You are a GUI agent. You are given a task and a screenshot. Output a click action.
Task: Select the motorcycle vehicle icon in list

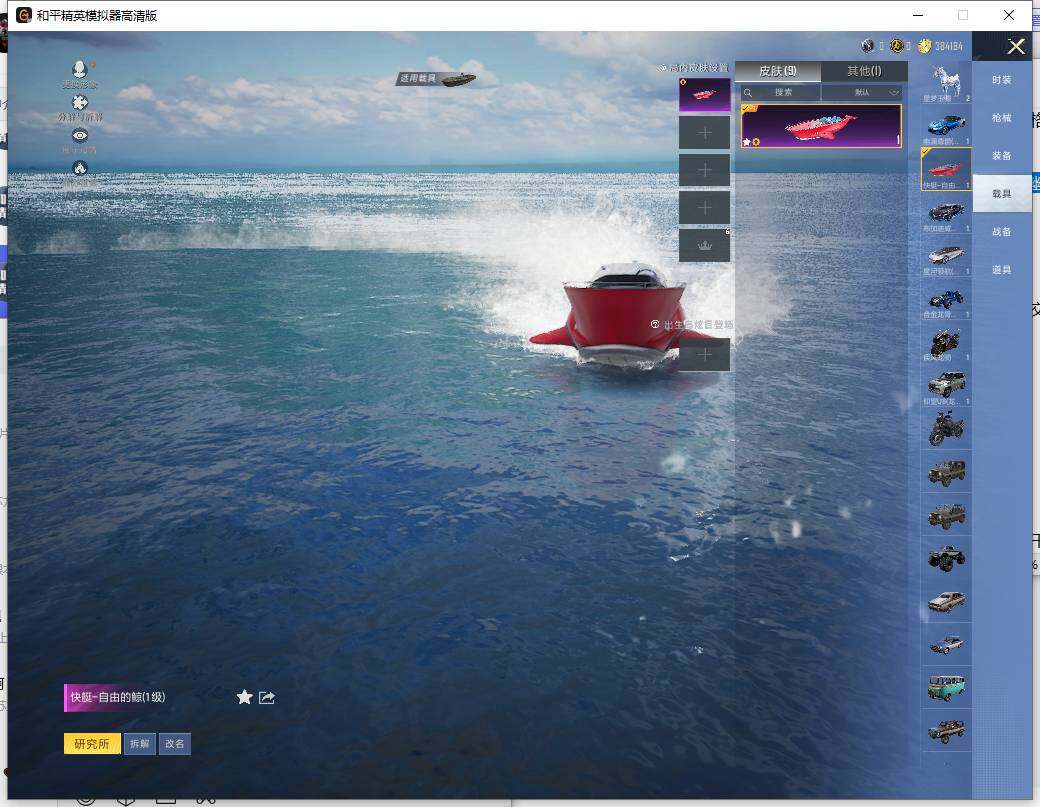click(945, 429)
